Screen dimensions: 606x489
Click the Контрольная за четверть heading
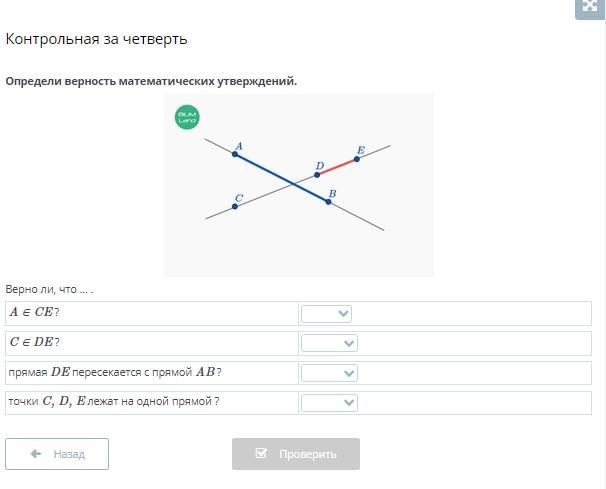[97, 39]
